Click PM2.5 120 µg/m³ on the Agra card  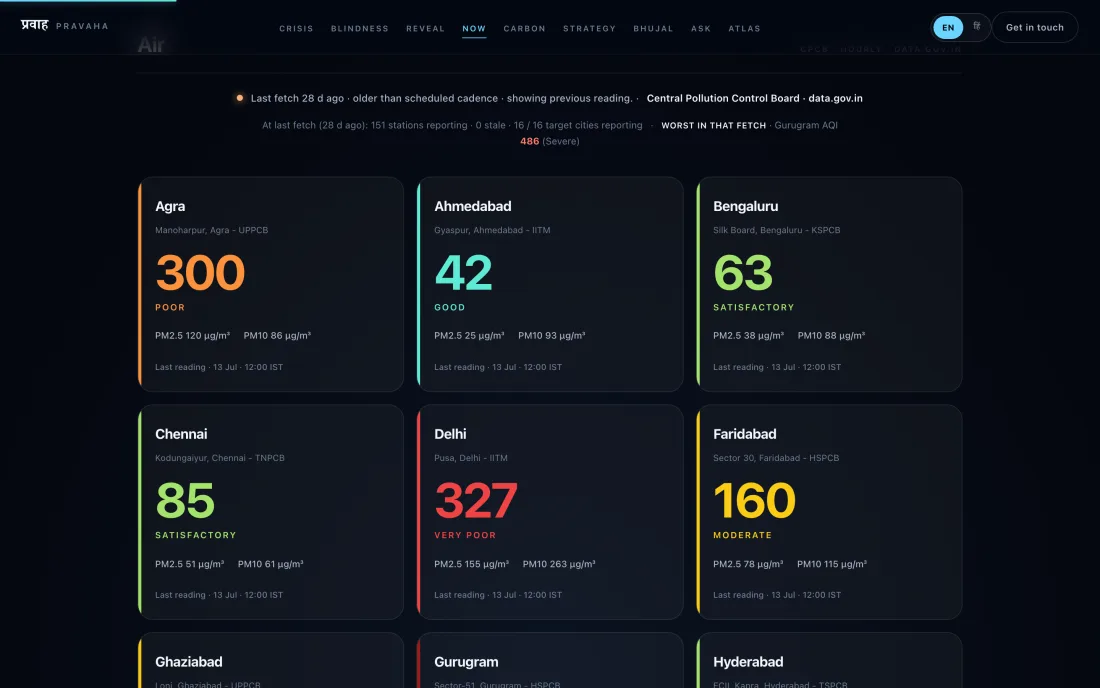point(192,336)
